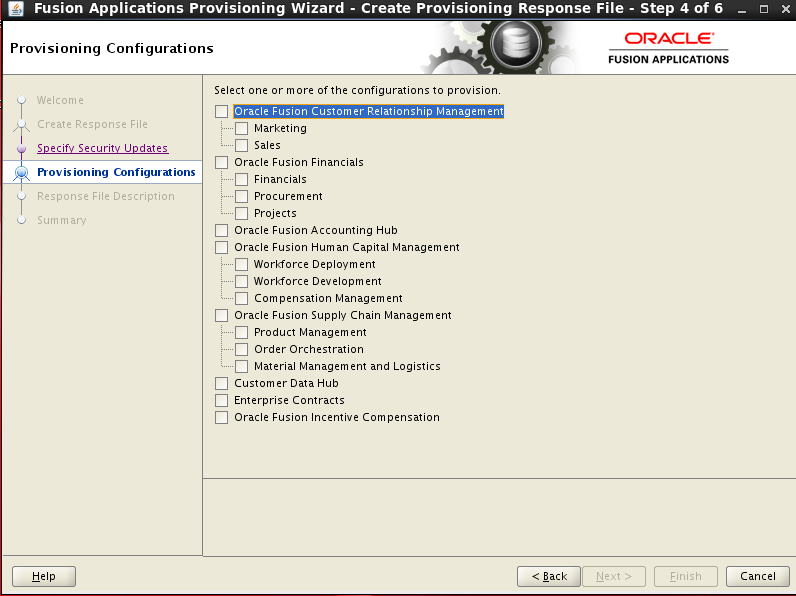Enable the Projects checkbox
This screenshot has width=796, height=596.
[x=242, y=213]
